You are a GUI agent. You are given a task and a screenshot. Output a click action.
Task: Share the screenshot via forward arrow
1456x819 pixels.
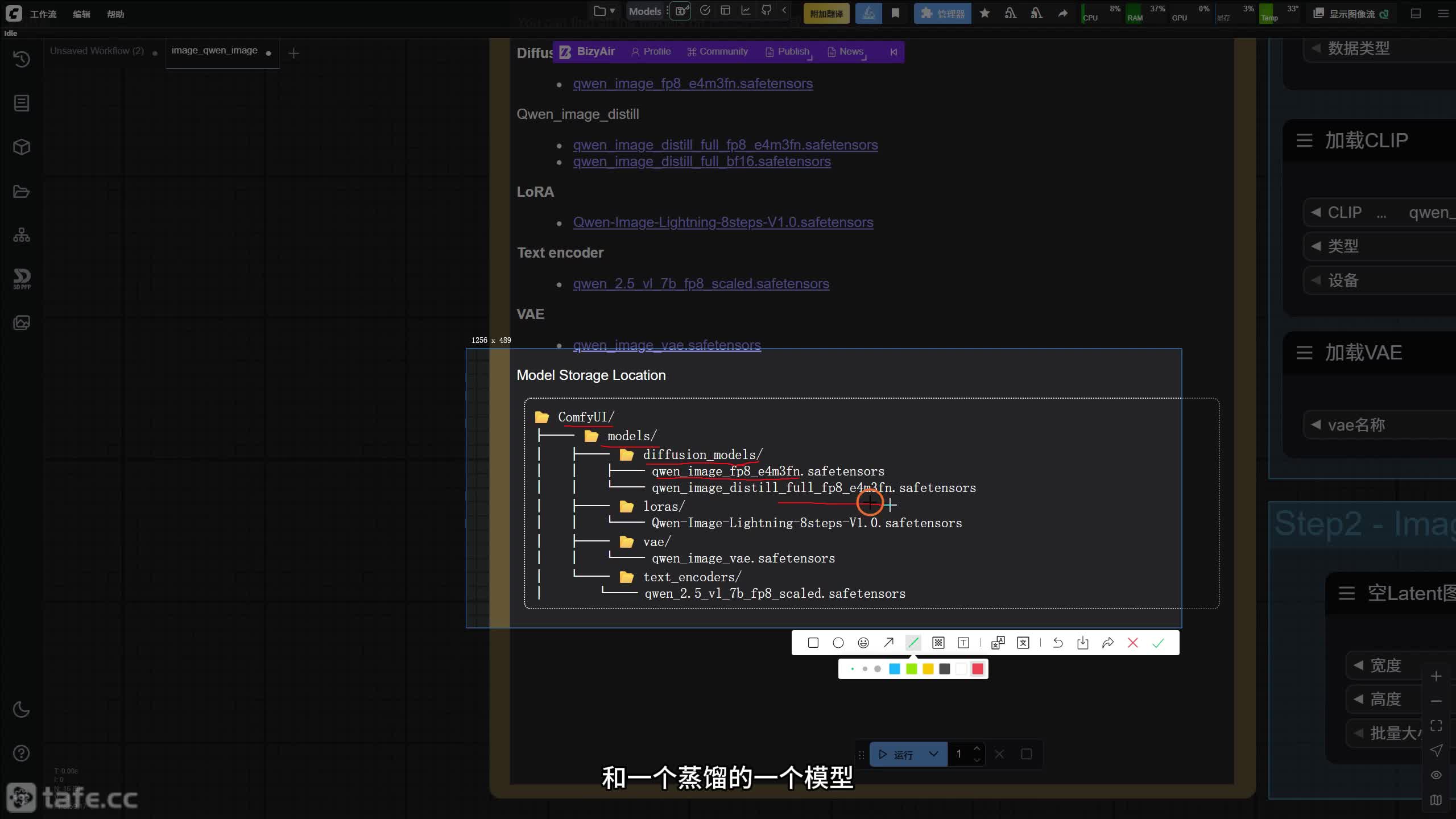(1107, 643)
